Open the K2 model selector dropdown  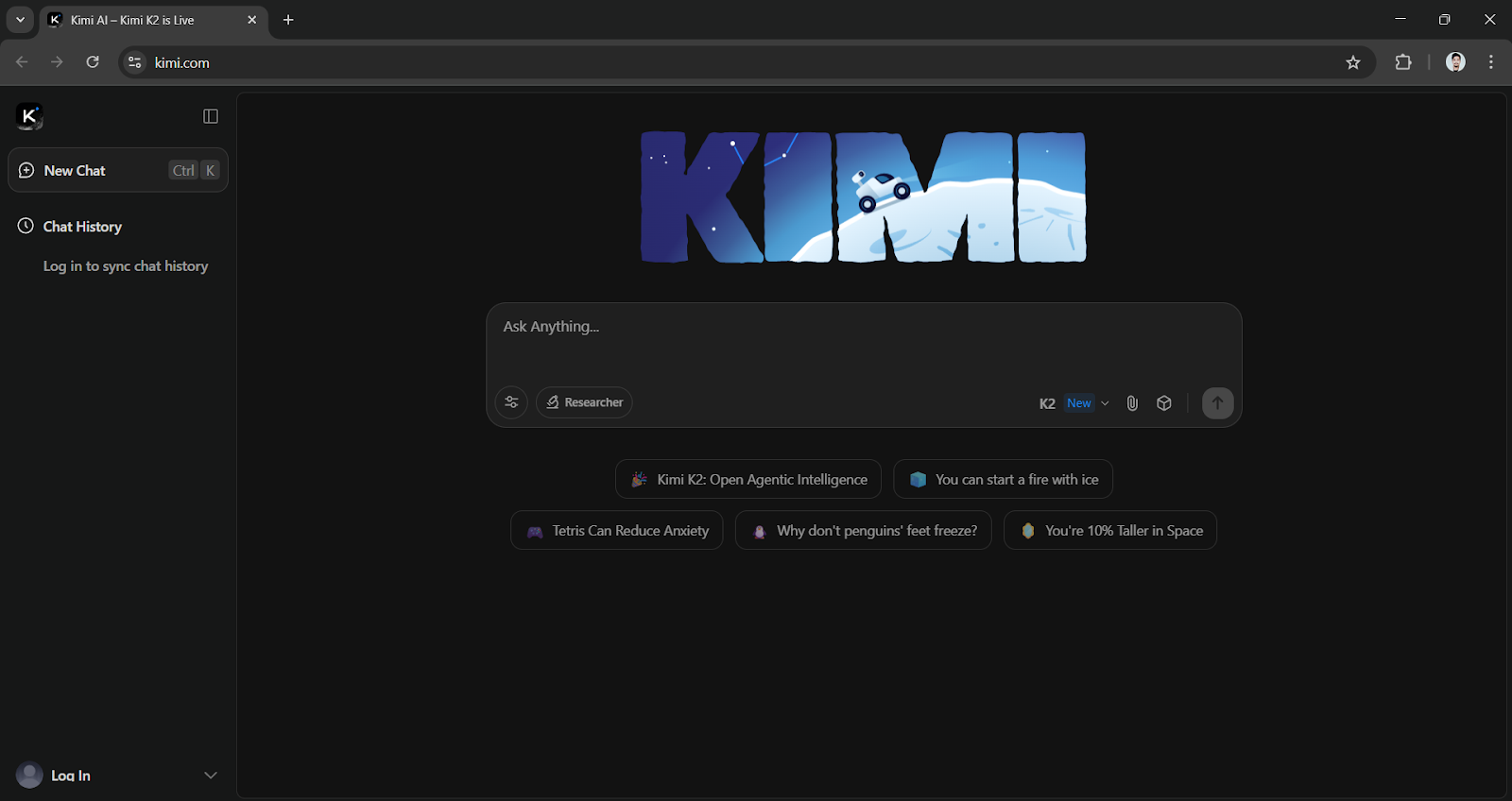pos(1074,403)
